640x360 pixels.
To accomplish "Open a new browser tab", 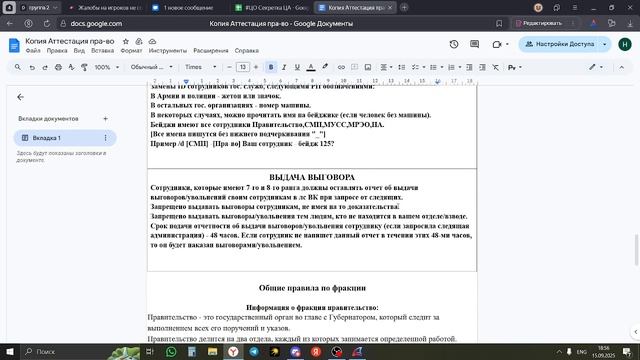I will (x=404, y=7).
